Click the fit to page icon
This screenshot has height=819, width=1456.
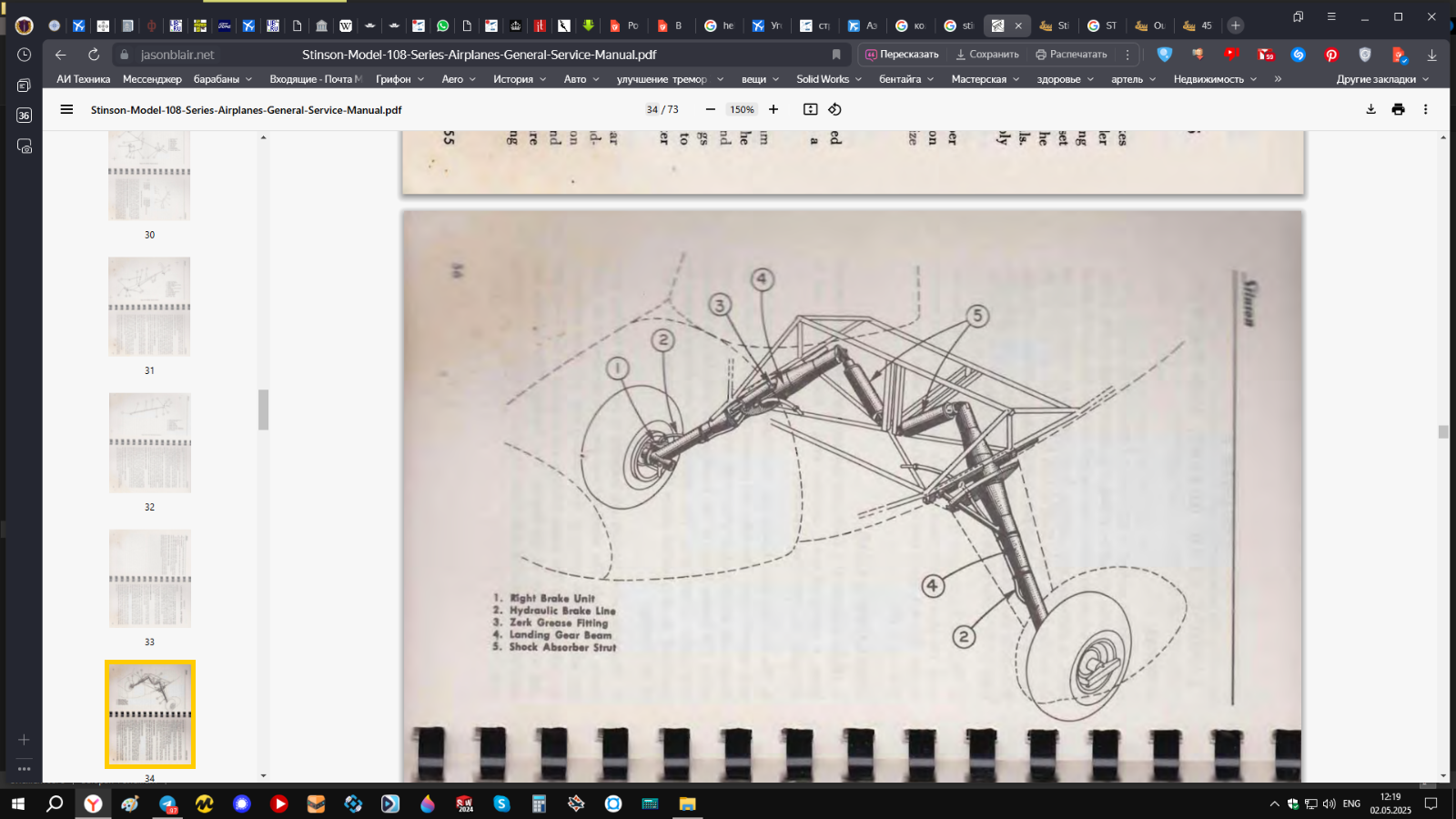click(x=810, y=109)
